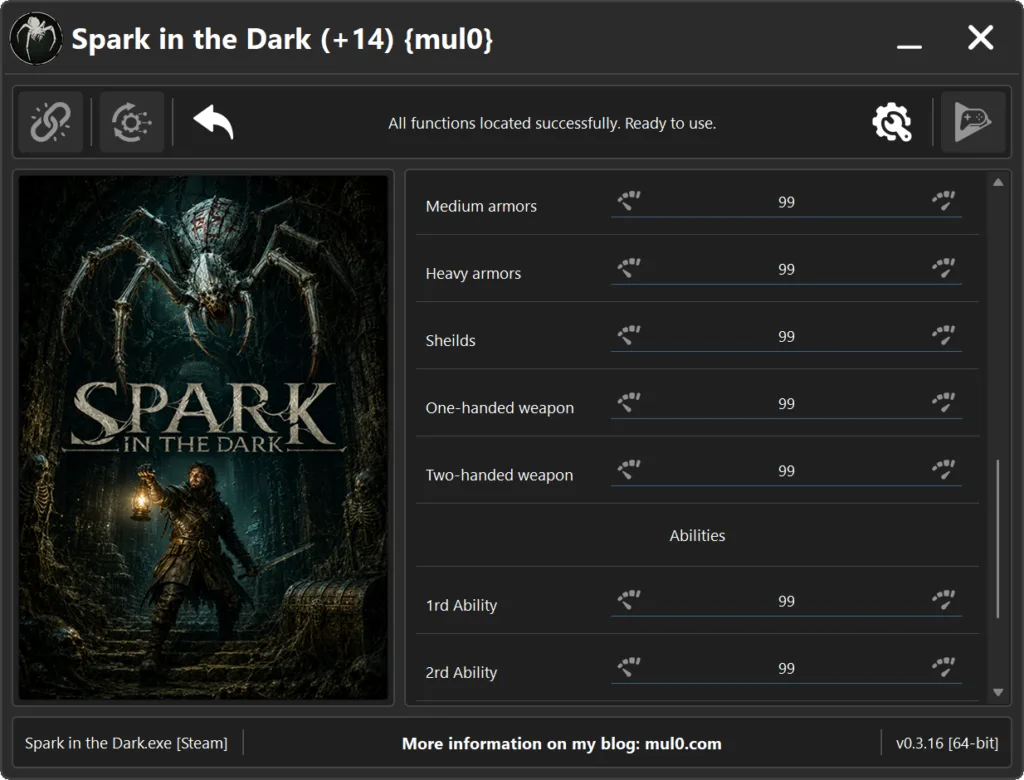This screenshot has height=780, width=1024.
Task: Click the scrollbar down arrow
Action: point(998,692)
